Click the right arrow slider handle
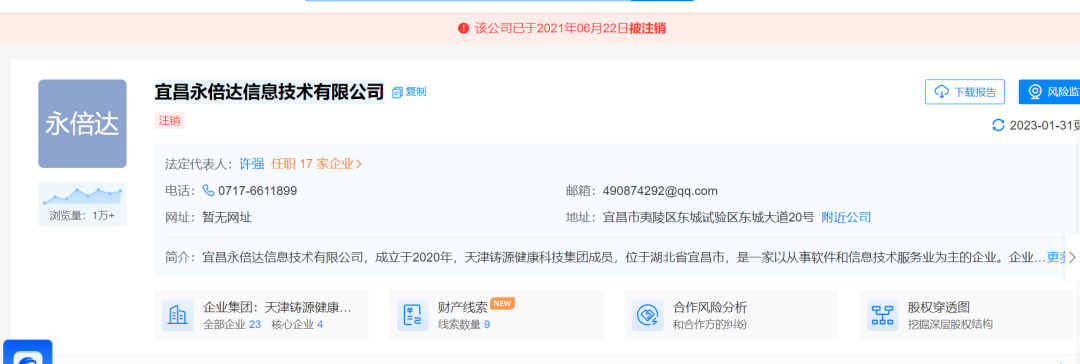This screenshot has width=1080, height=364. (1072, 257)
